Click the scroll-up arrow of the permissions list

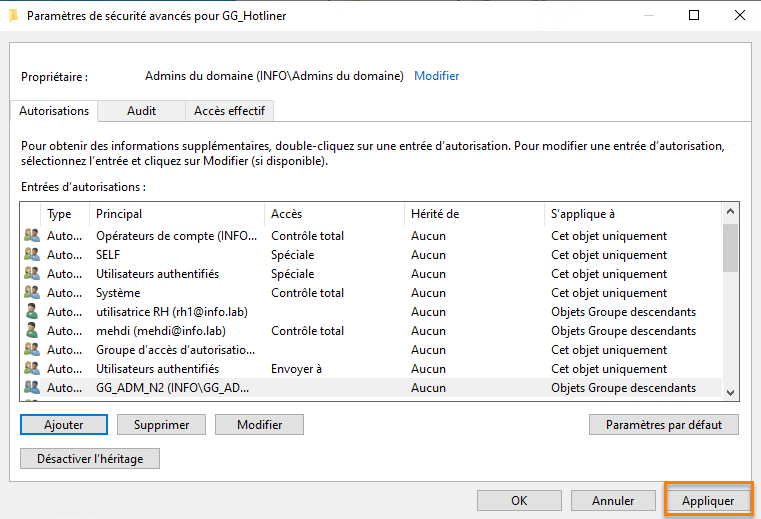pos(730,213)
